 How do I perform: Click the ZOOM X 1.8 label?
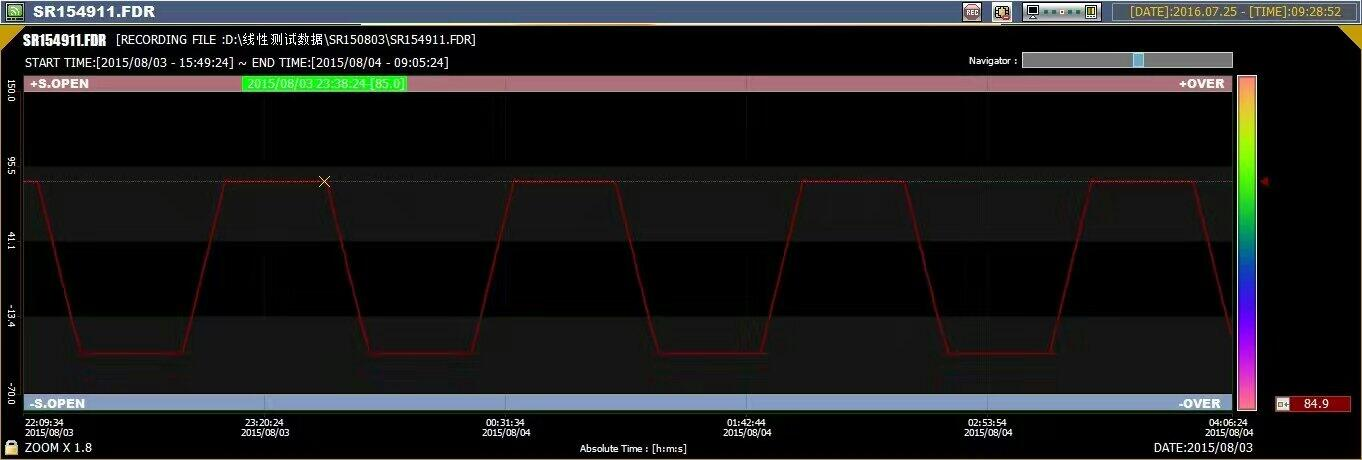point(58,447)
